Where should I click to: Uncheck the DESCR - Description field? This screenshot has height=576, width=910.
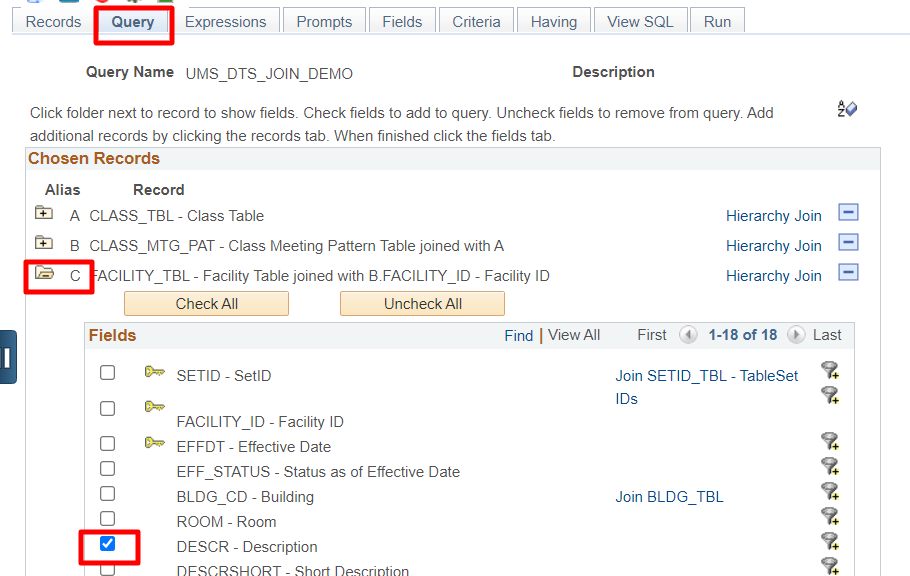(107, 543)
